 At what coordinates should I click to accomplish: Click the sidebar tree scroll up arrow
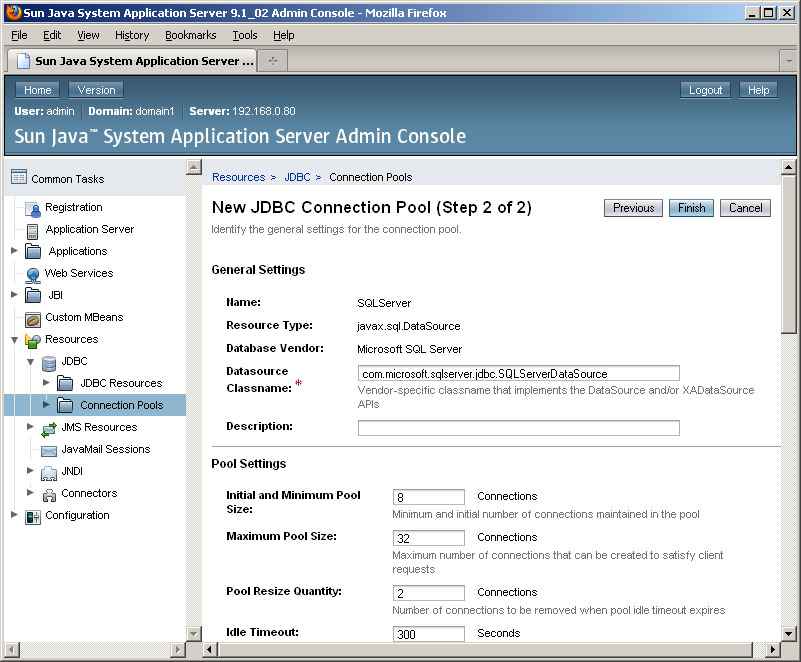[x=194, y=167]
